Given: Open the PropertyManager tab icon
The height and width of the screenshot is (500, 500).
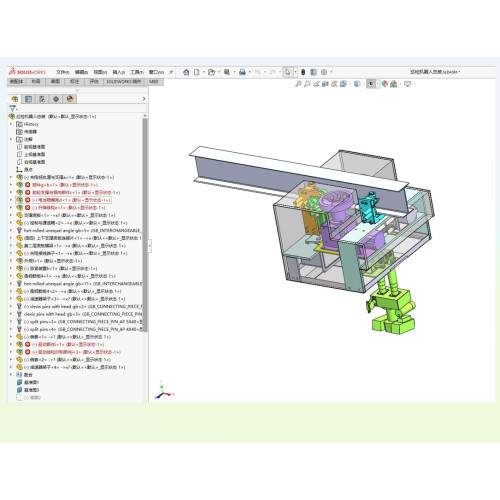Looking at the screenshot, I should coord(28,99).
